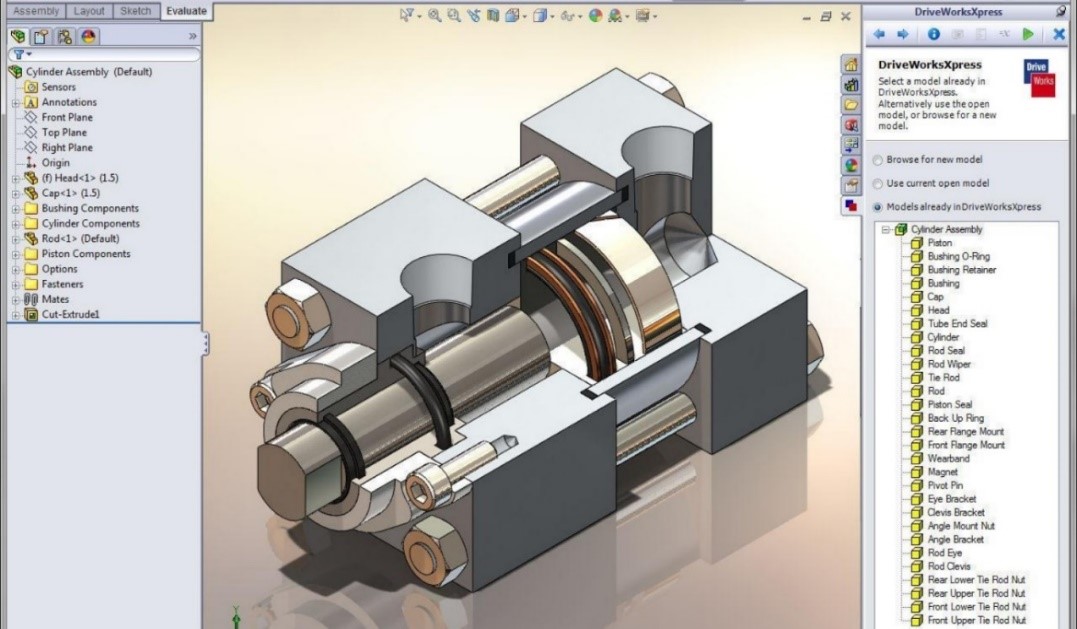Switch to the Assembly tab

(36, 11)
